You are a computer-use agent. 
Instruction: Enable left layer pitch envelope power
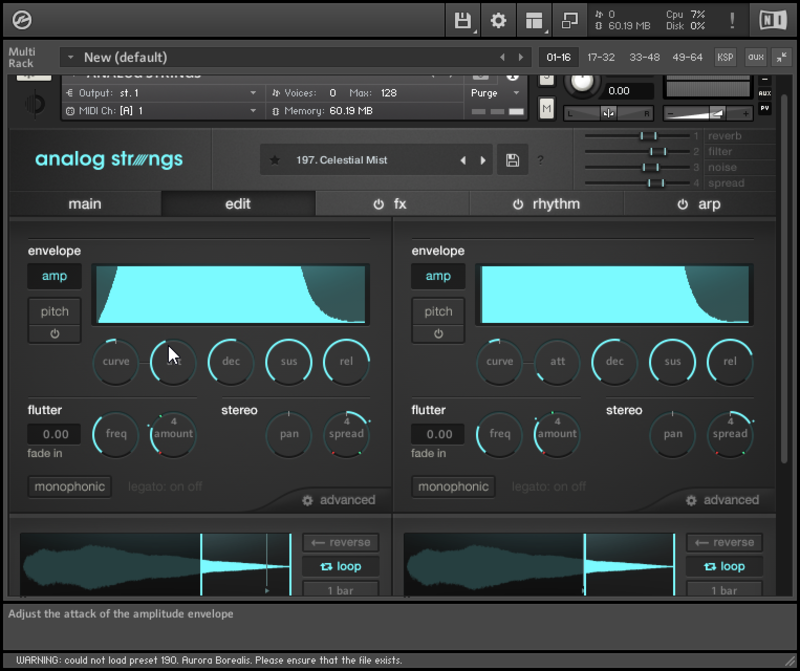coord(55,334)
